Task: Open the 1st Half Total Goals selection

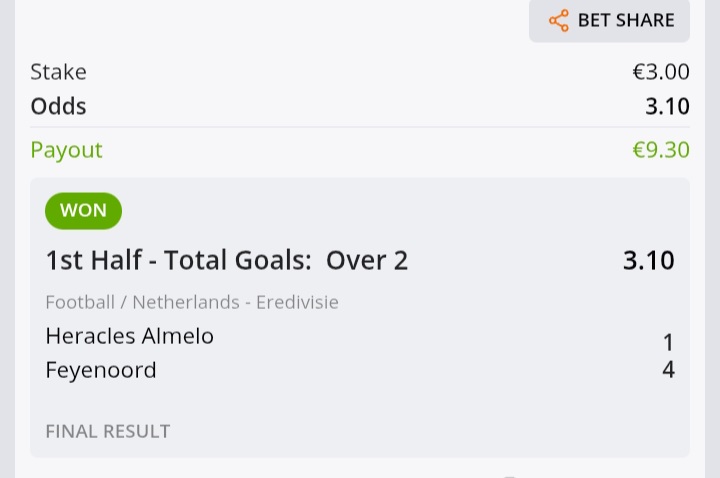Action: 227,260
